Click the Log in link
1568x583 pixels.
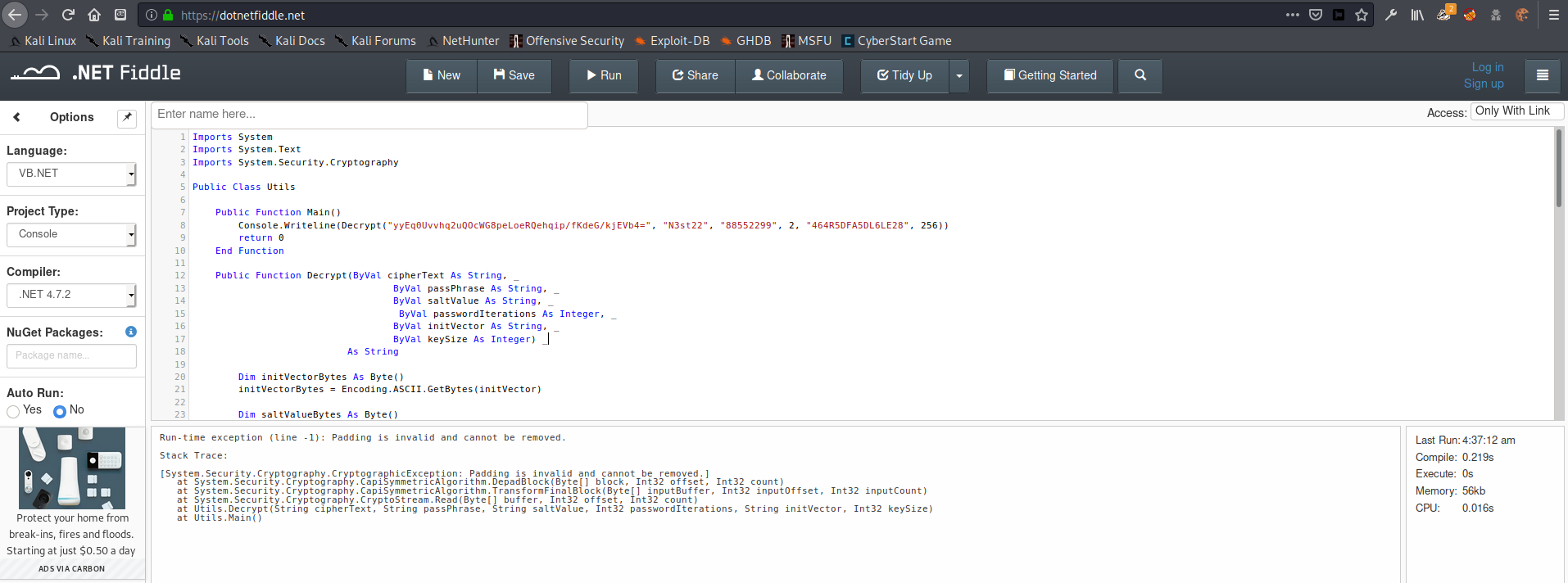(1487, 67)
